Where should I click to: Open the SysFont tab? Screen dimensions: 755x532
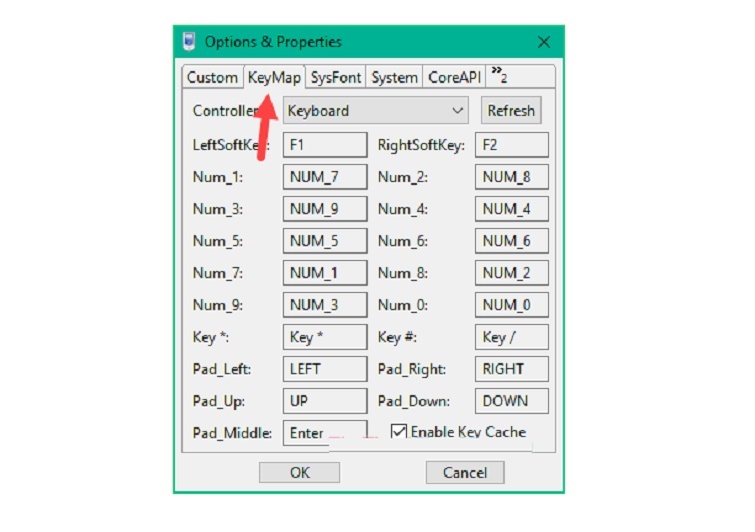pos(335,77)
